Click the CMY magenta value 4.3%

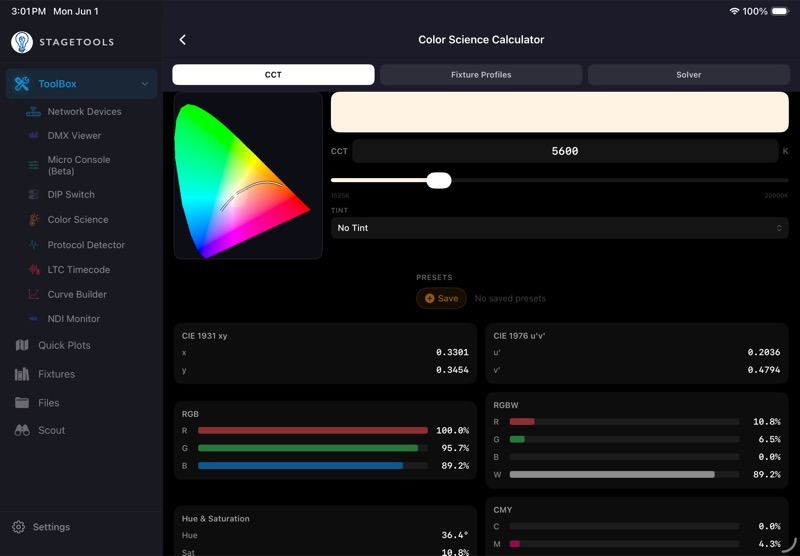pyautogui.click(x=769, y=544)
